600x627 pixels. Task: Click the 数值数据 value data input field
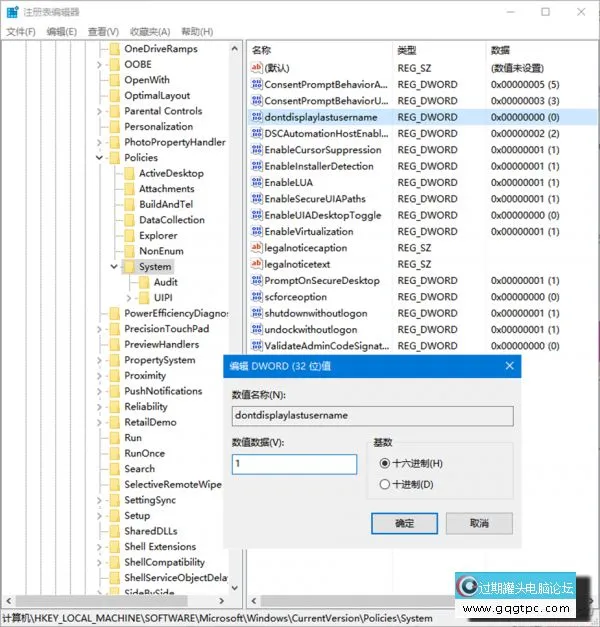(294, 464)
